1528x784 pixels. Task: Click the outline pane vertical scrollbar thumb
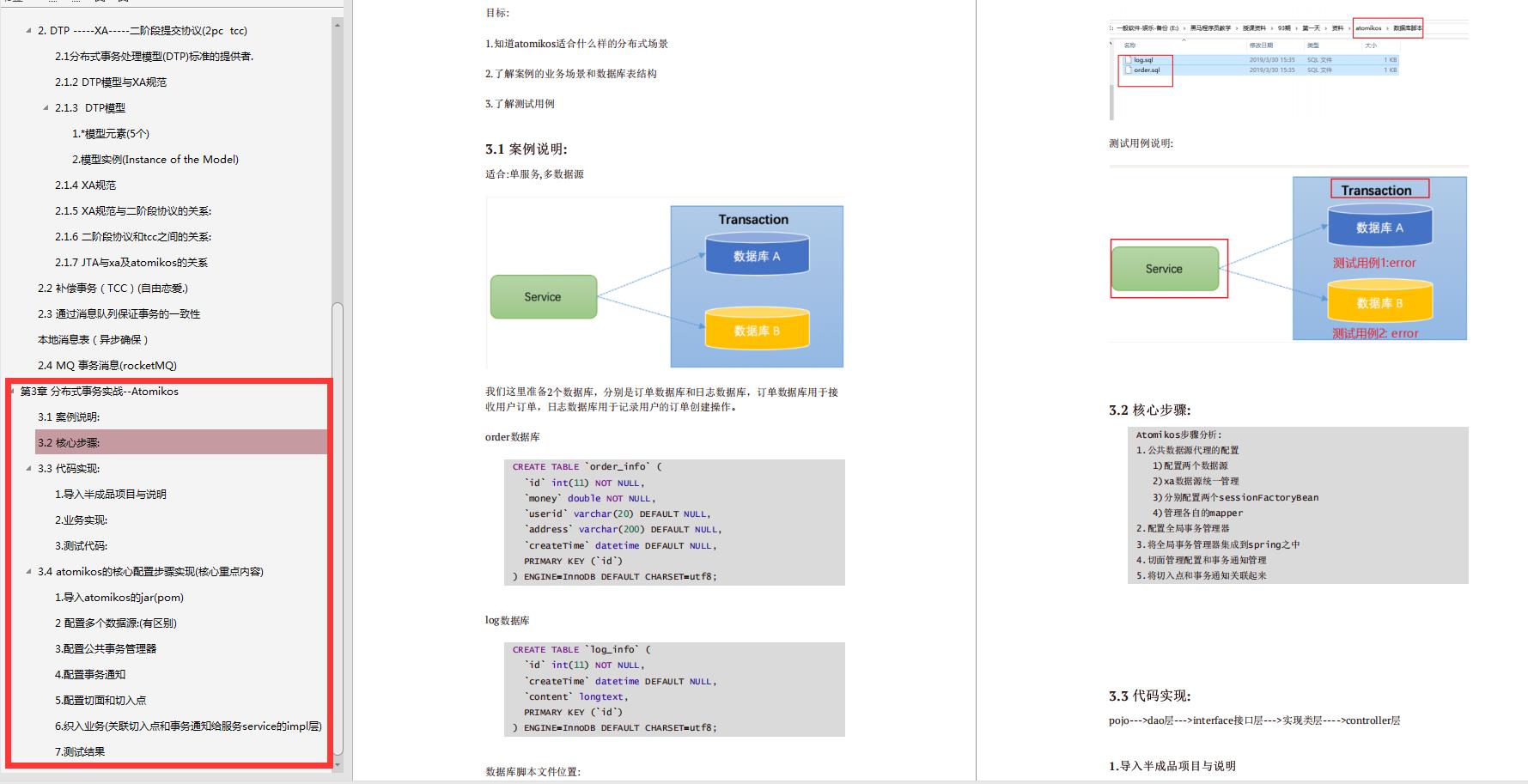click(x=338, y=528)
